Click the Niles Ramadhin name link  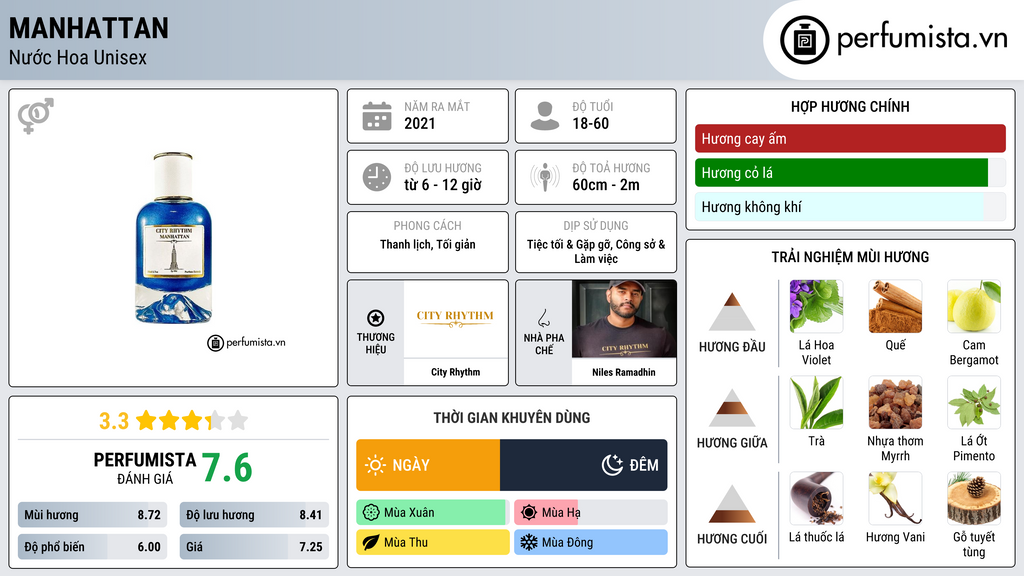pyautogui.click(x=624, y=372)
